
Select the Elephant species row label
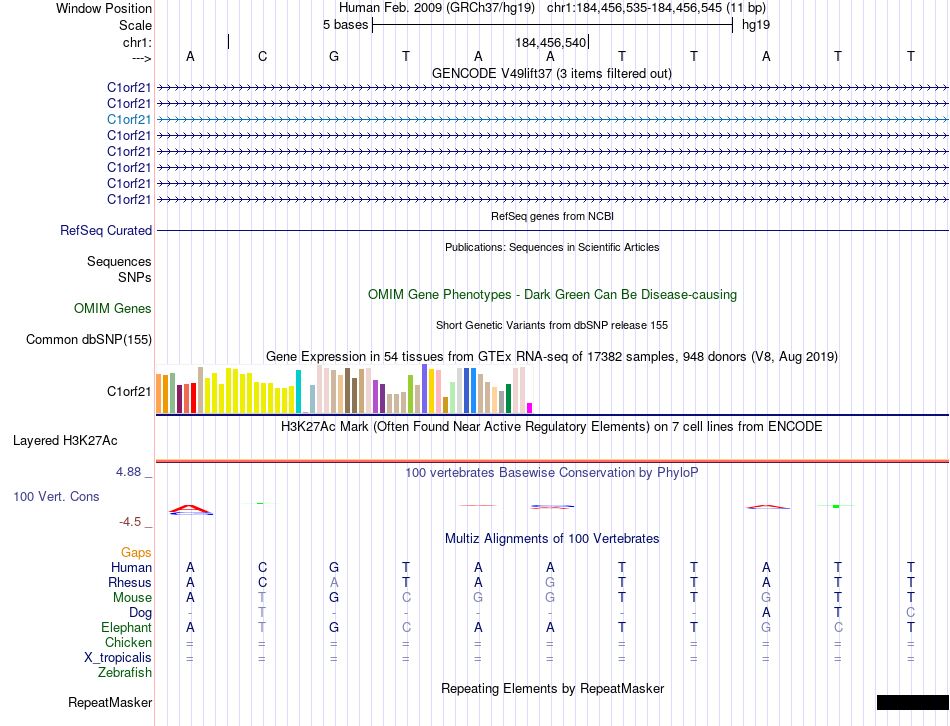pos(126,627)
